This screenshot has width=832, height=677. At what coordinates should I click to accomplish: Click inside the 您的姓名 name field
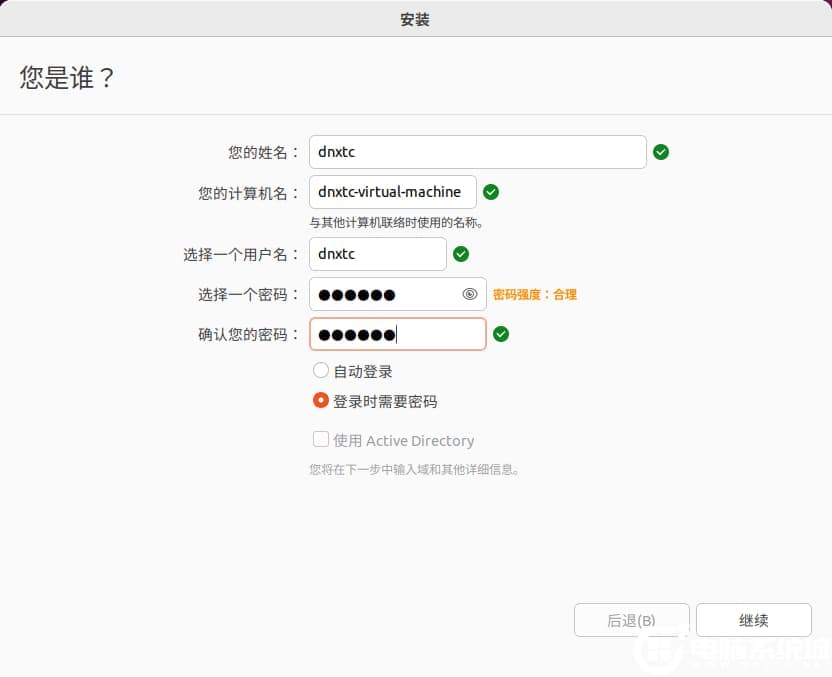pyautogui.click(x=478, y=151)
